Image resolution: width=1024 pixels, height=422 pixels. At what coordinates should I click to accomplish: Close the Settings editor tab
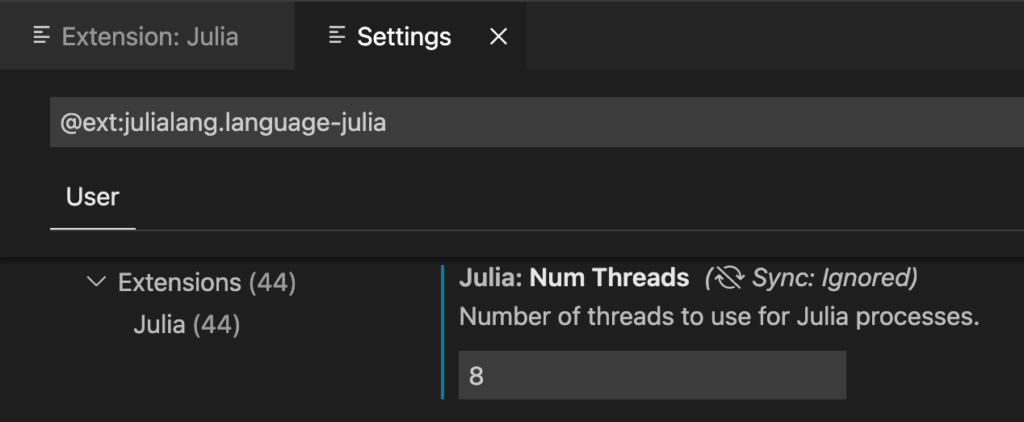(x=498, y=37)
